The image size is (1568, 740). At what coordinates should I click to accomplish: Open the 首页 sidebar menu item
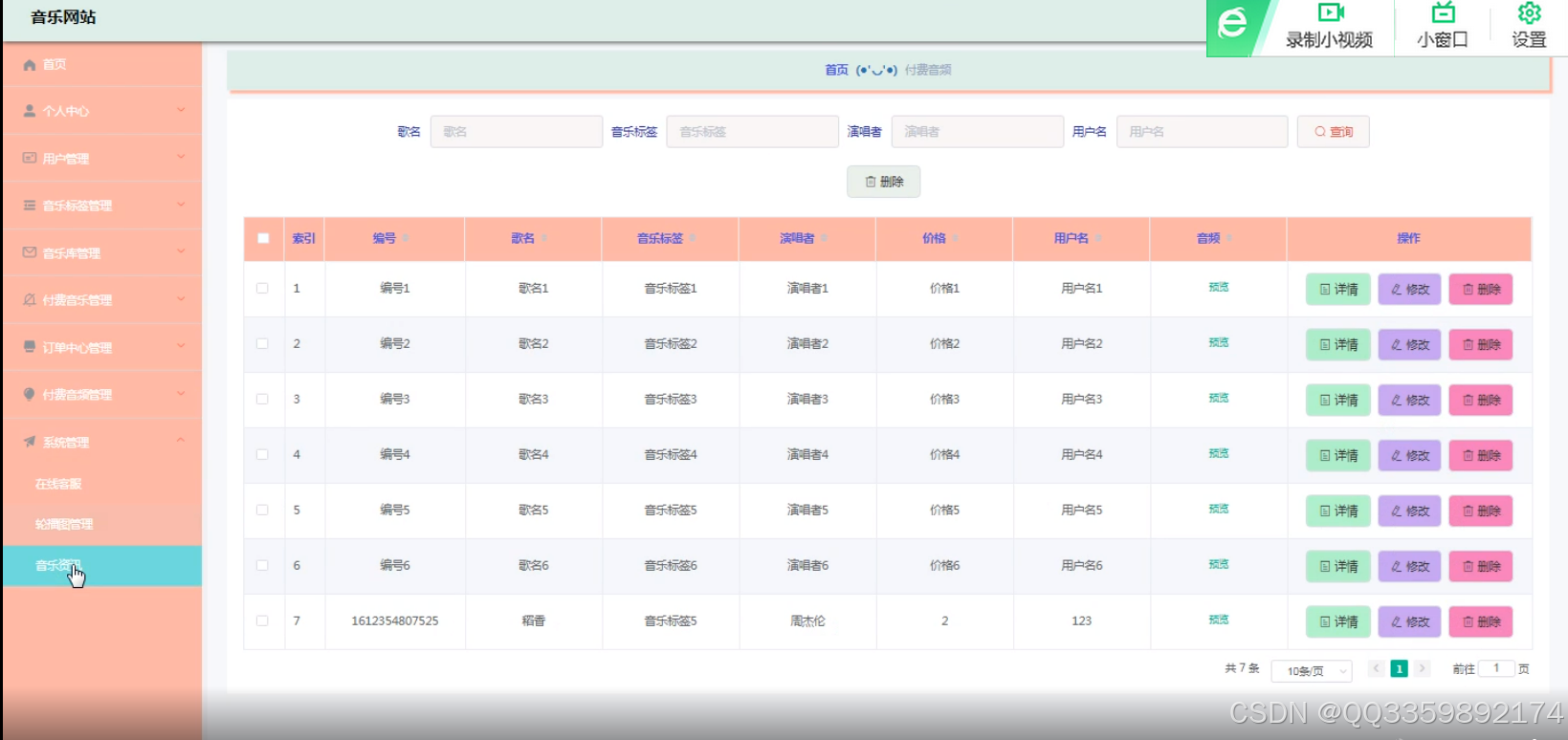101,65
